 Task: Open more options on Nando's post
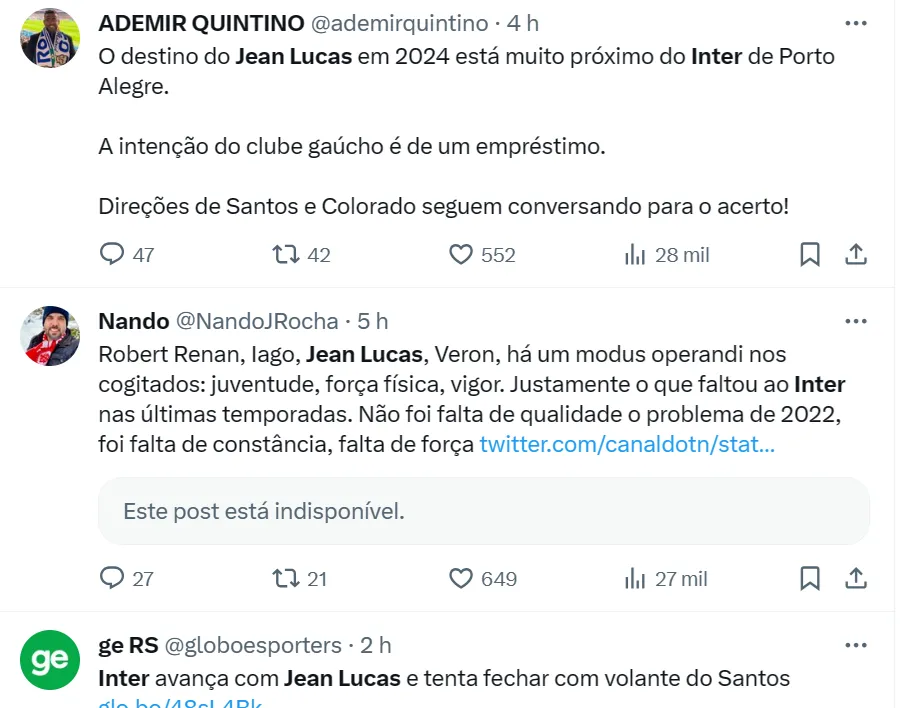click(856, 321)
